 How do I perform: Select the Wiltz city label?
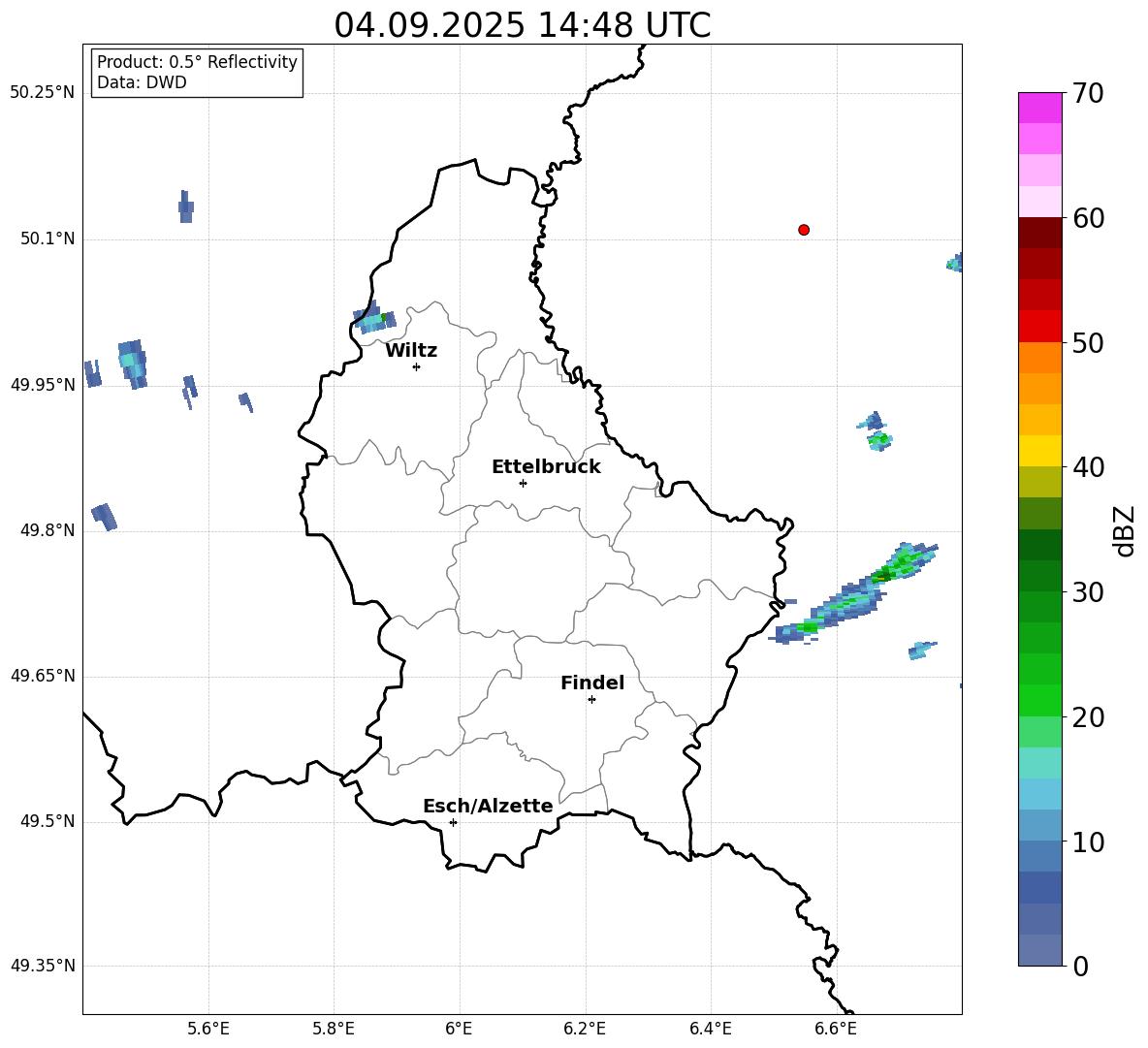[x=411, y=351]
